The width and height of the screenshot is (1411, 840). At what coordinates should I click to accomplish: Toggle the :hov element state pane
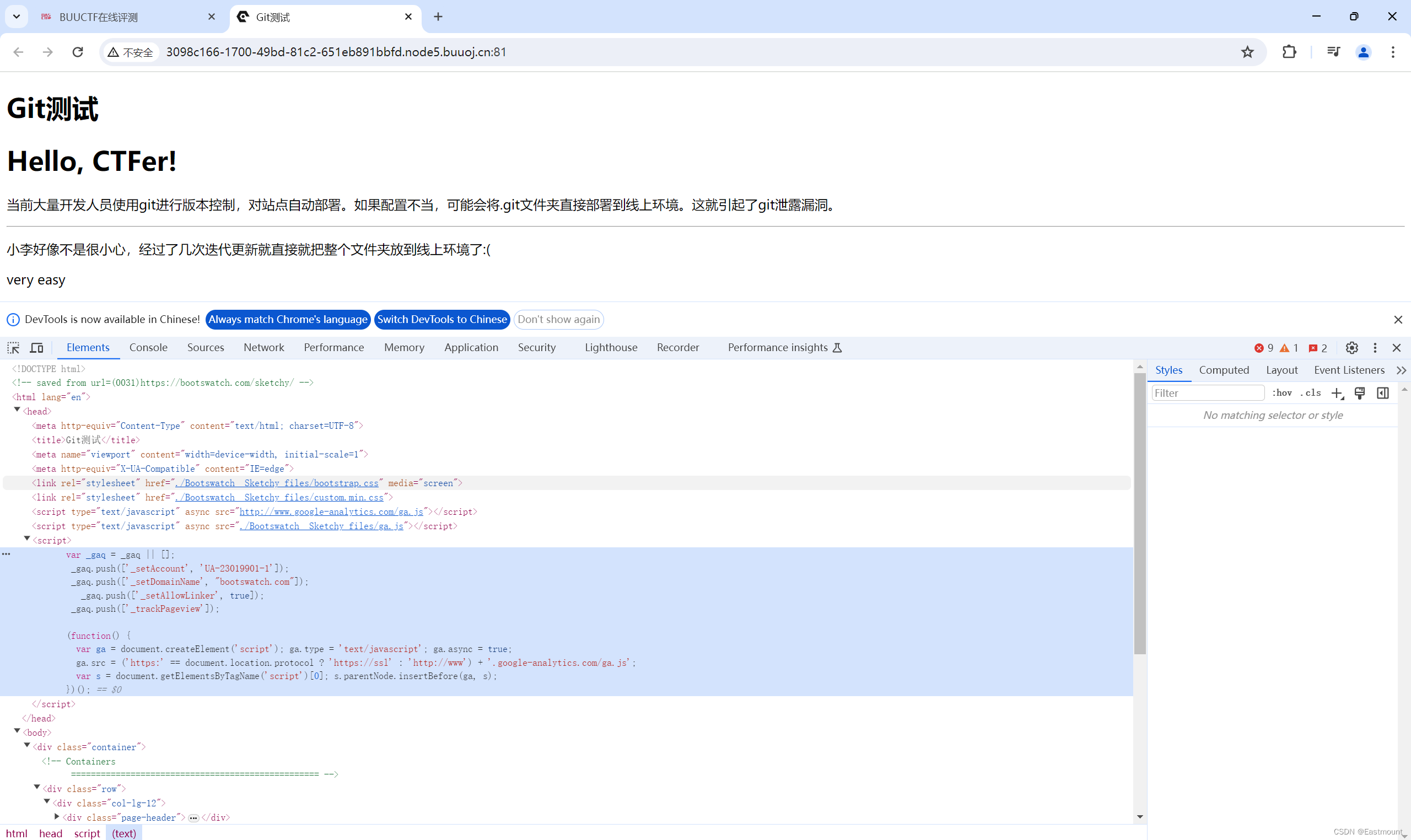[1281, 393]
